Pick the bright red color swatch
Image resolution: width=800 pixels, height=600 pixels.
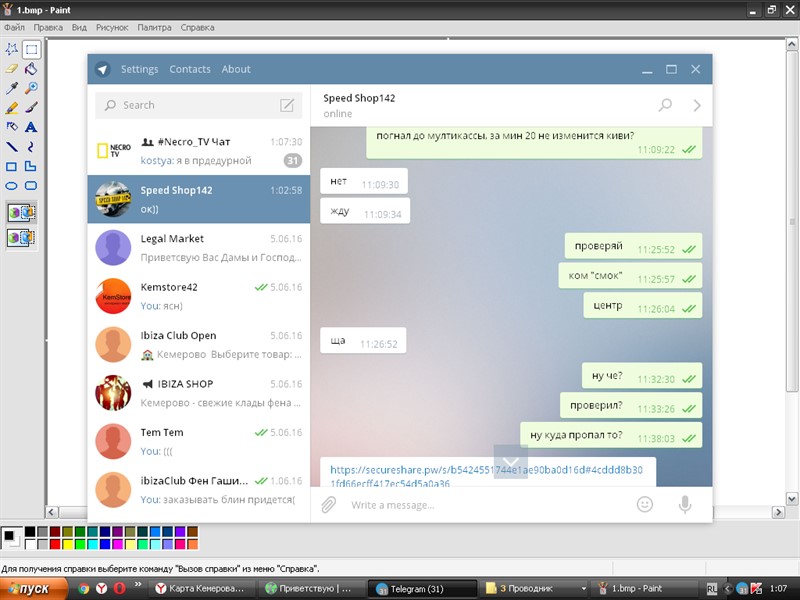point(55,544)
